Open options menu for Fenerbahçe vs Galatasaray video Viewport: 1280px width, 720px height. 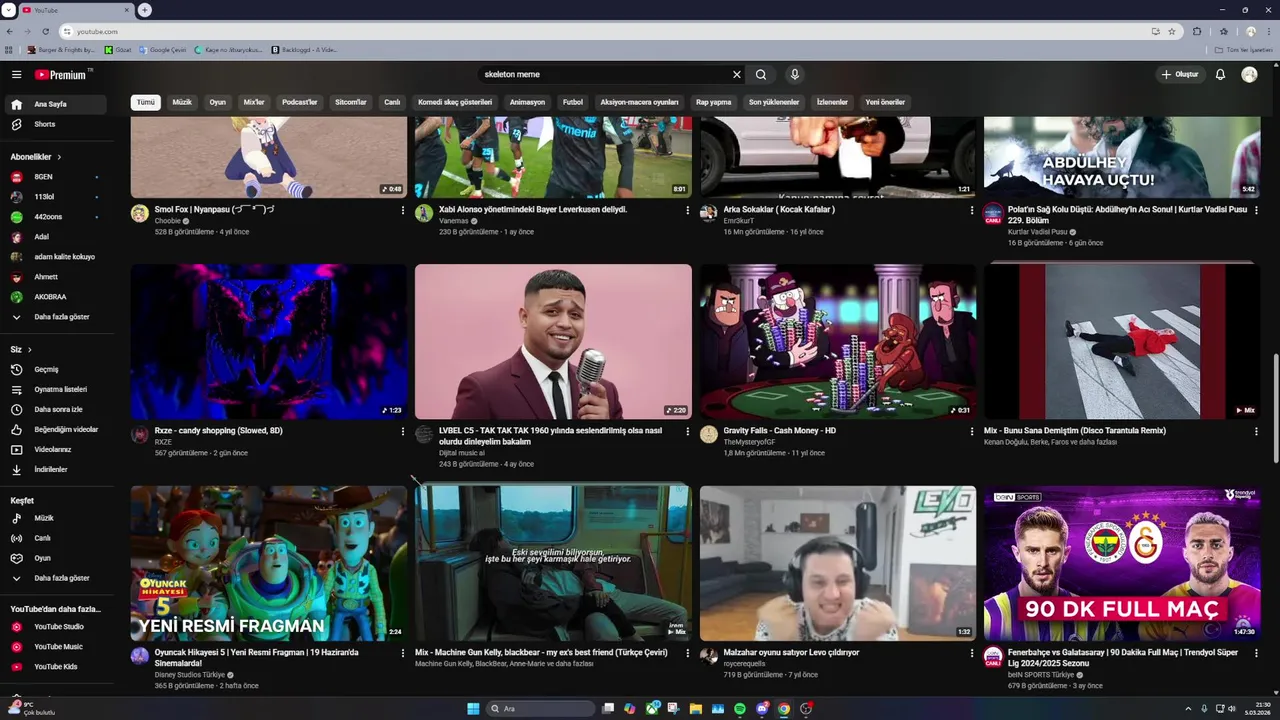click(1256, 653)
